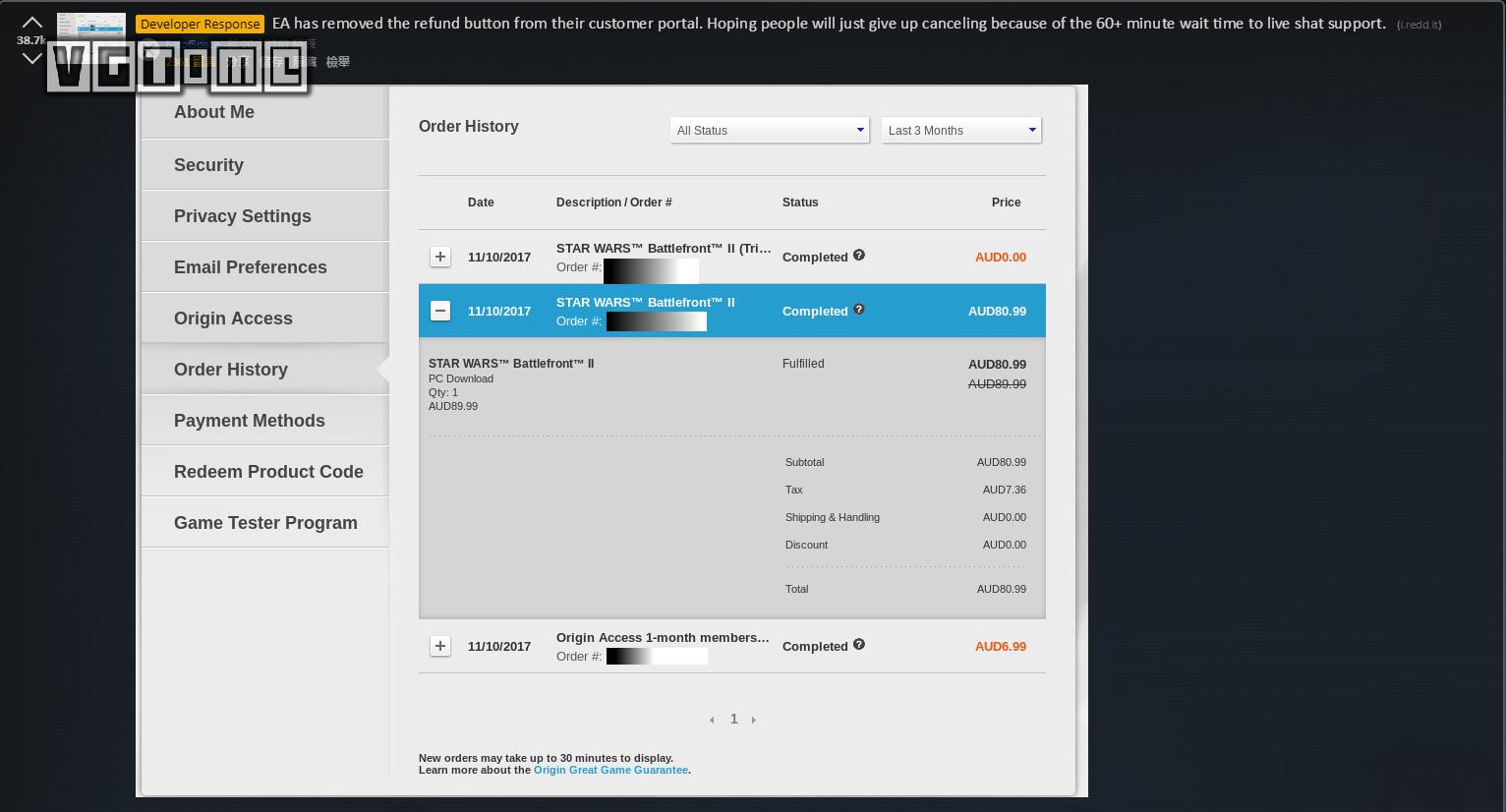Click help icon in highlighted Battlefront II row
This screenshot has height=812, width=1506.
coord(859,310)
